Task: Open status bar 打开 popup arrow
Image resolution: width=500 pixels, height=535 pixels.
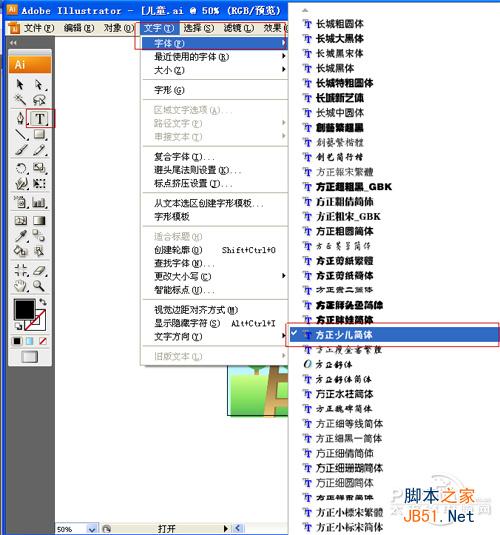Action: (x=225, y=529)
